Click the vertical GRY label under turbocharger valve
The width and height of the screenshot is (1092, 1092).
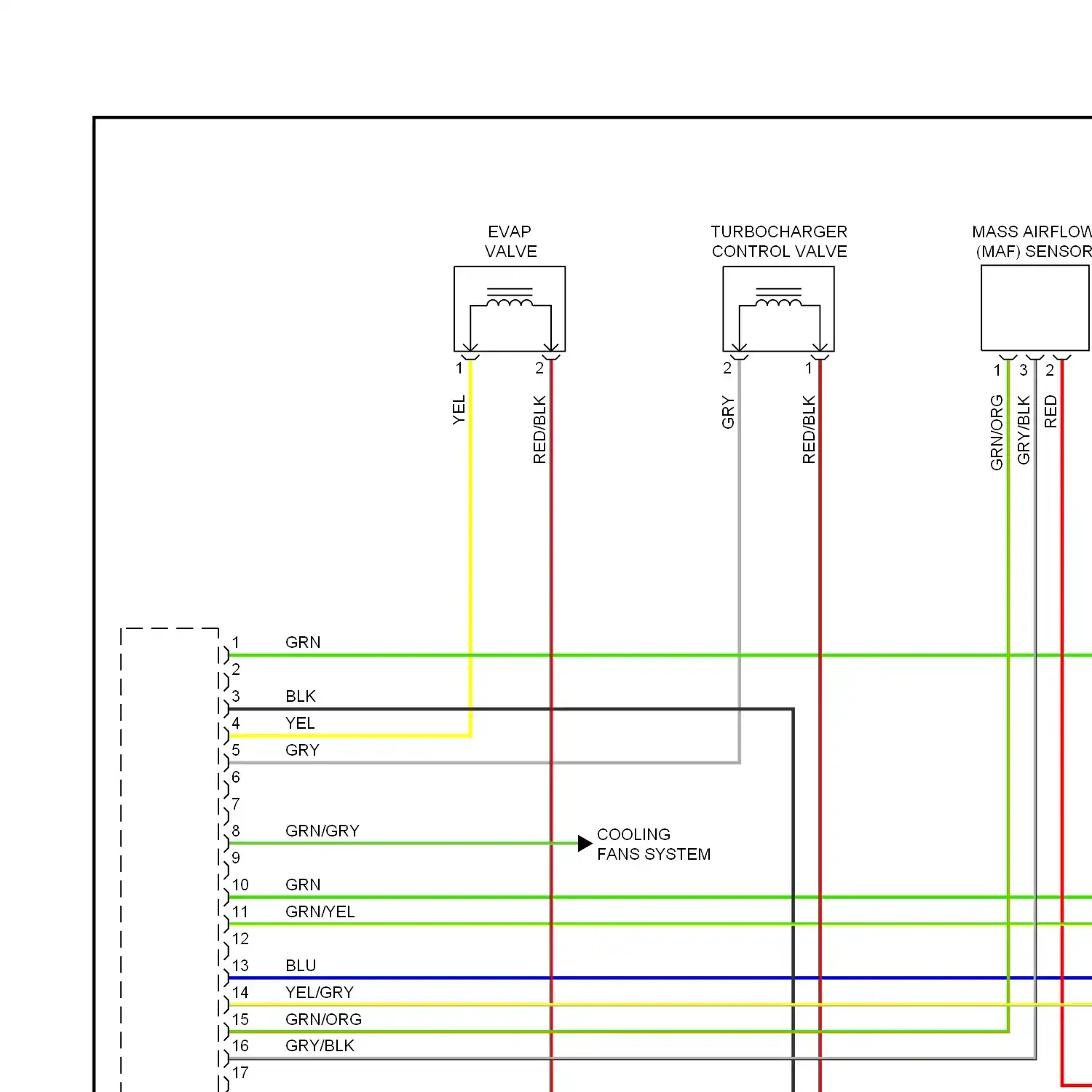point(728,412)
